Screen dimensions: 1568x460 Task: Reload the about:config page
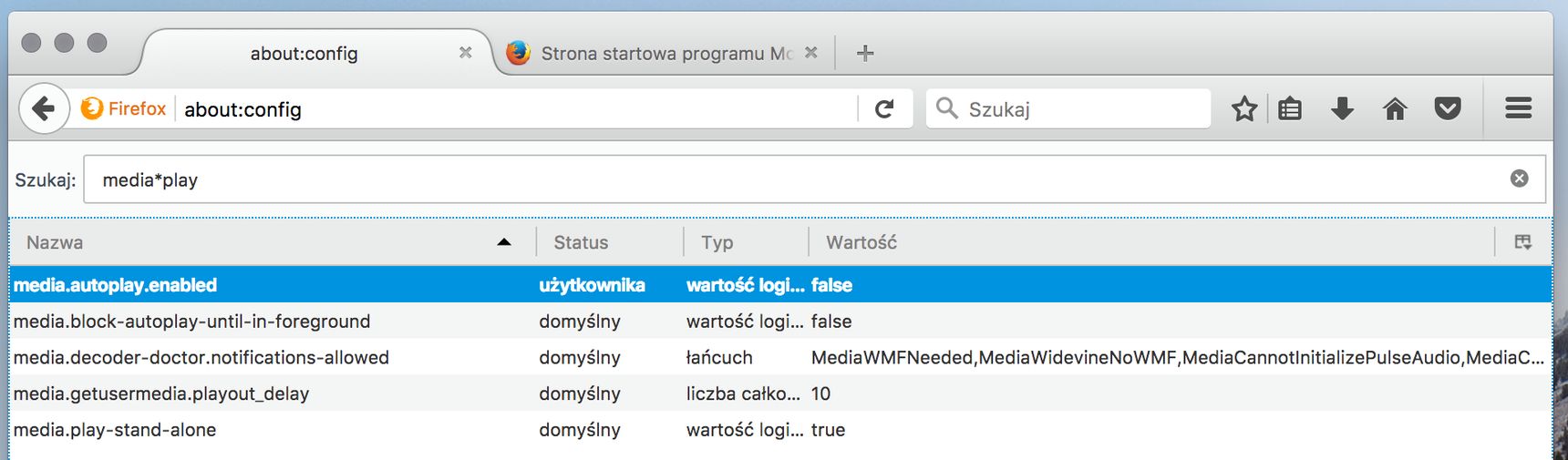coord(884,109)
